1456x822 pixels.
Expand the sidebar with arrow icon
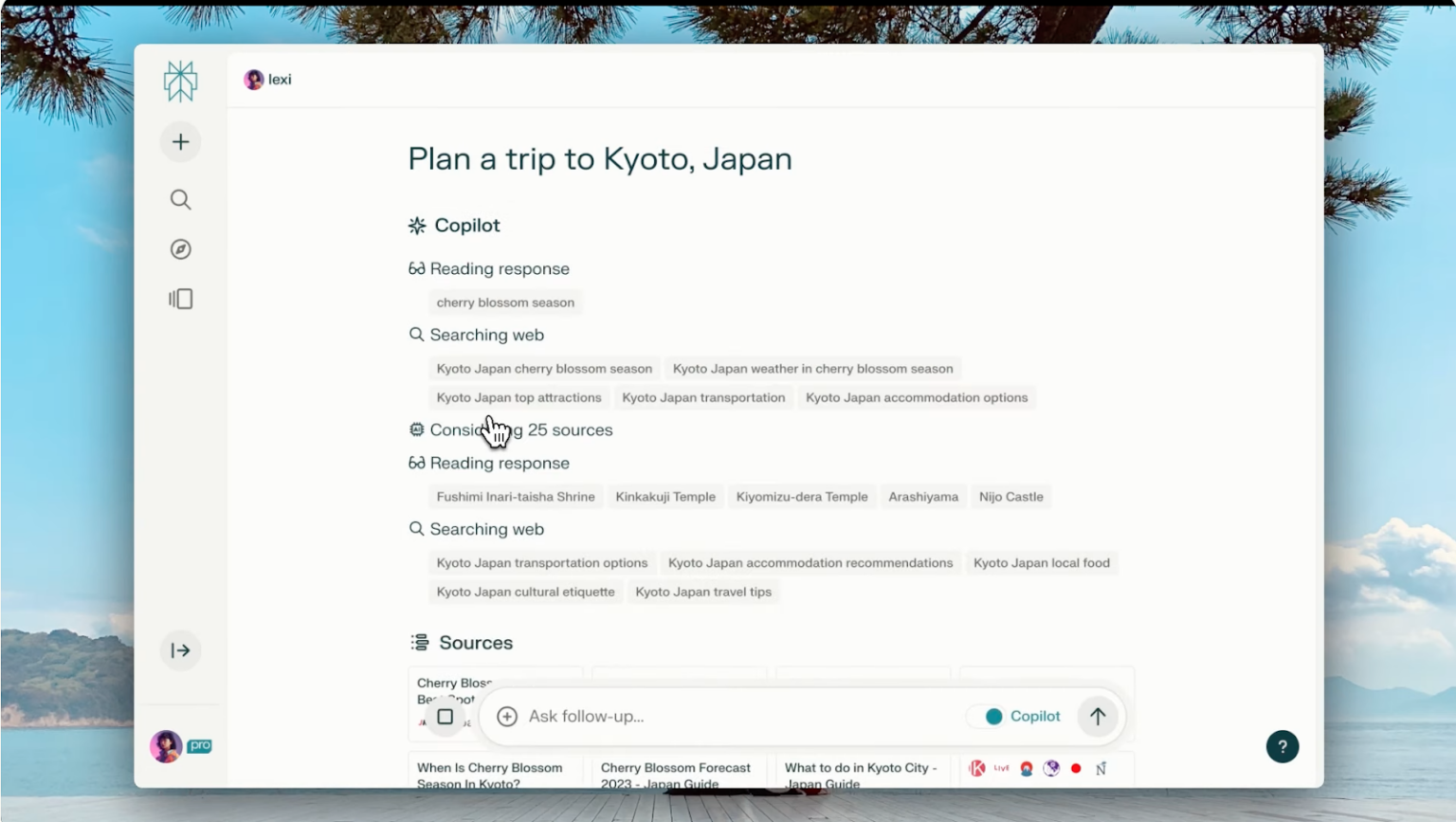[x=180, y=650]
